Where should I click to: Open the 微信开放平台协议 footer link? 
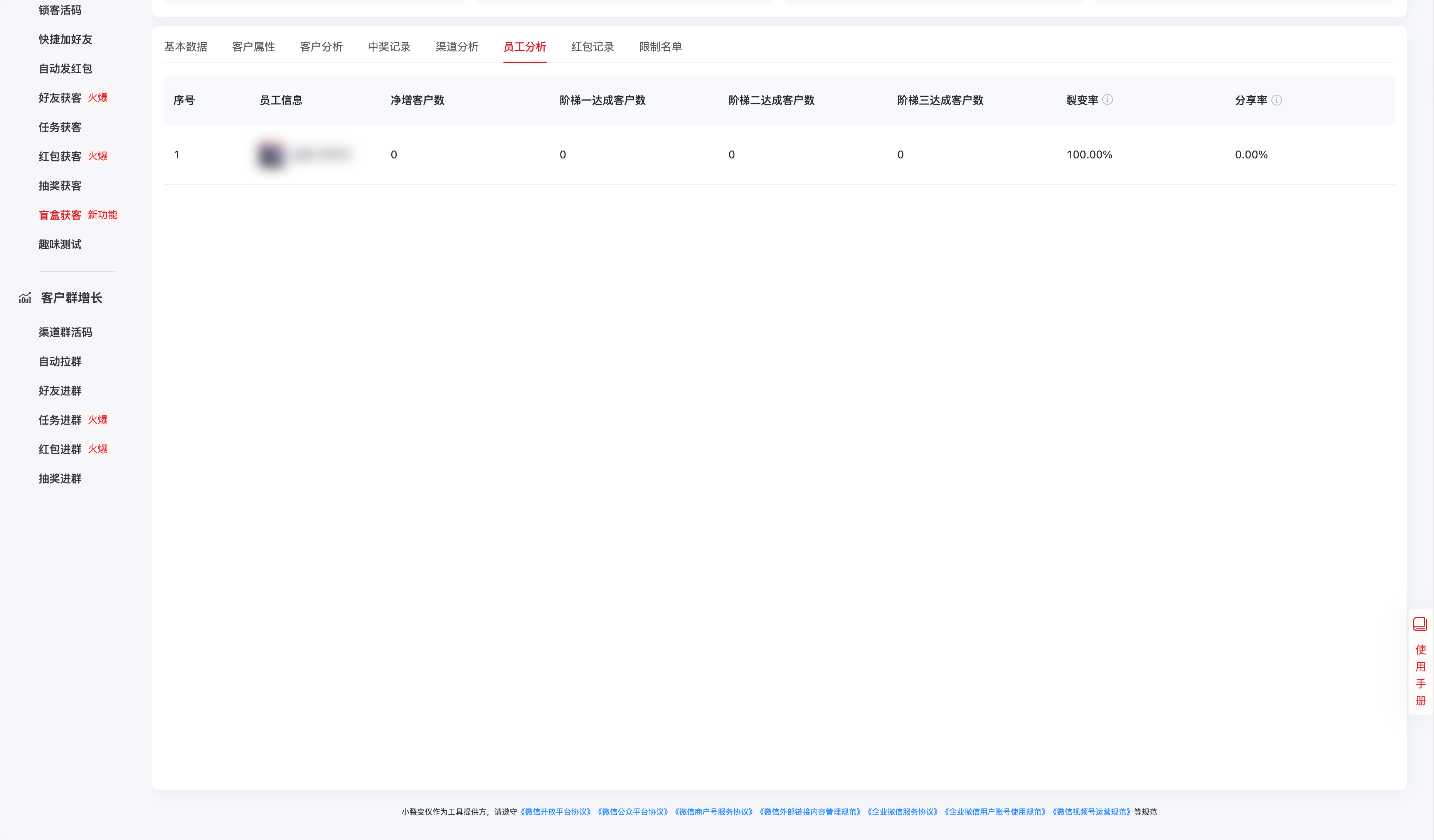[556, 811]
